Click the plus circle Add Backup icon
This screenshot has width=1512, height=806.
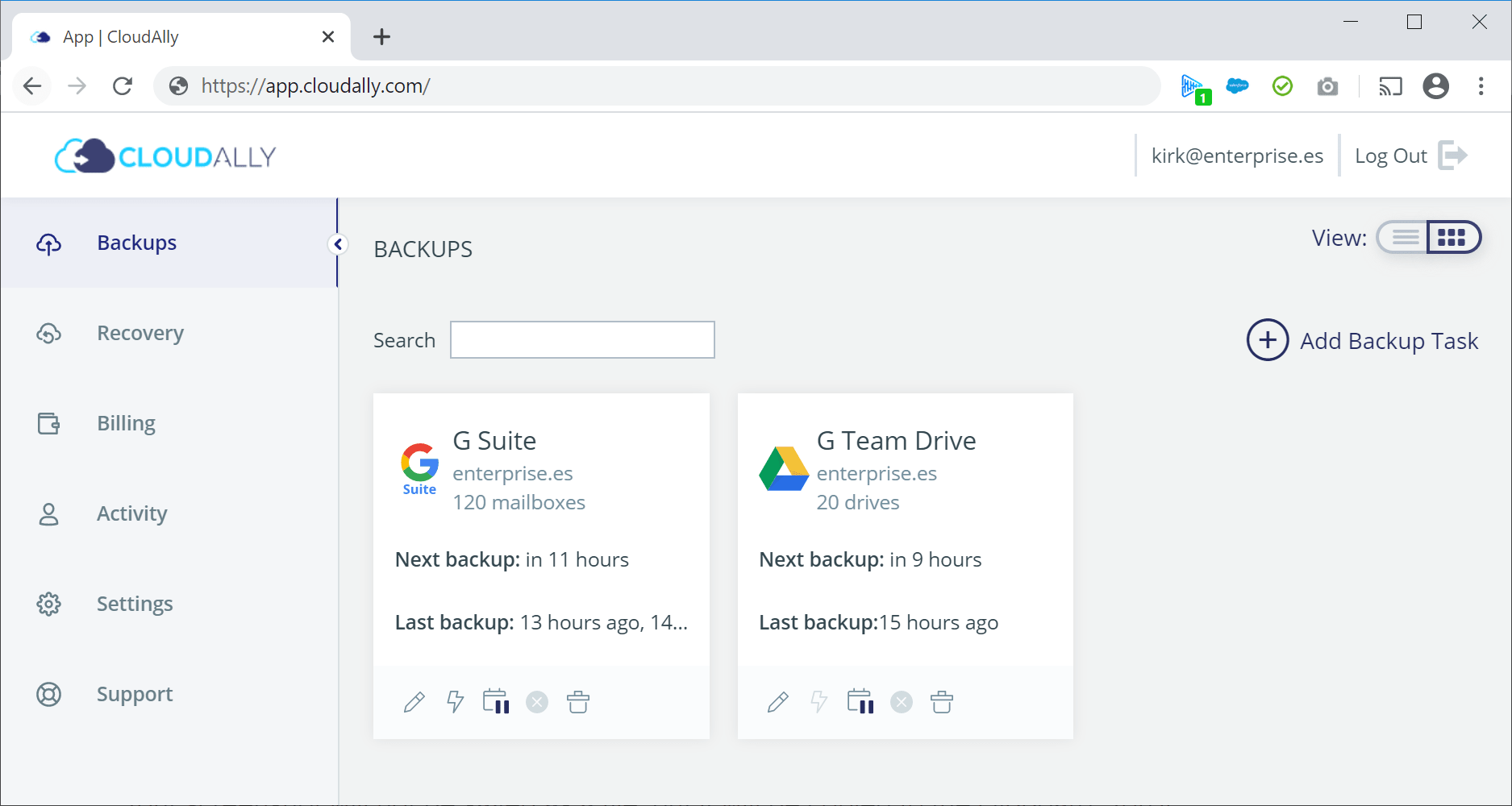pyautogui.click(x=1268, y=340)
